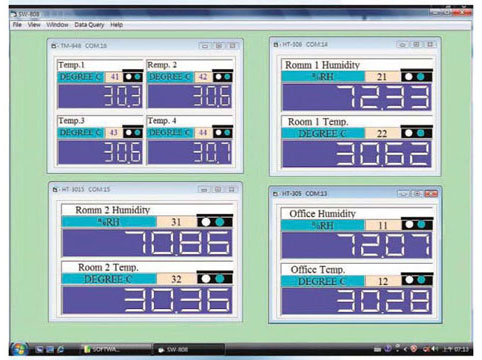
Task: Click the DEGREE C unit of Temp.1
Action: tap(81, 77)
